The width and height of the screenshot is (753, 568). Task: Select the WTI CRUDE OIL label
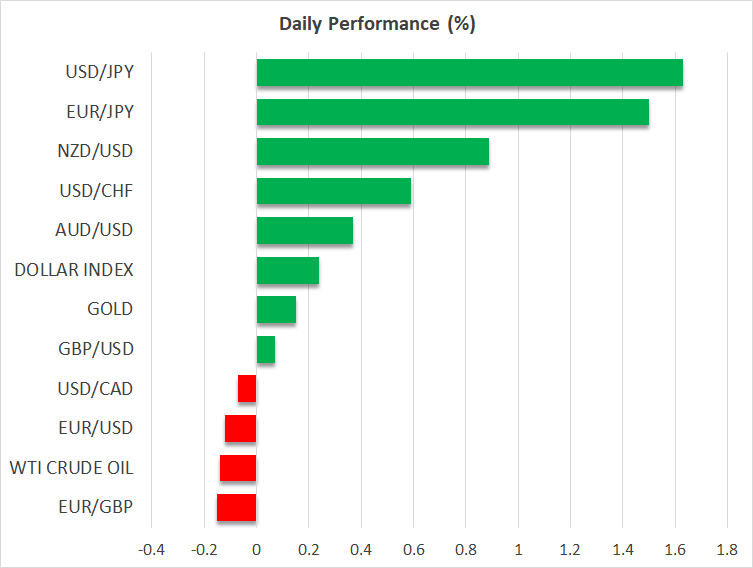71,468
